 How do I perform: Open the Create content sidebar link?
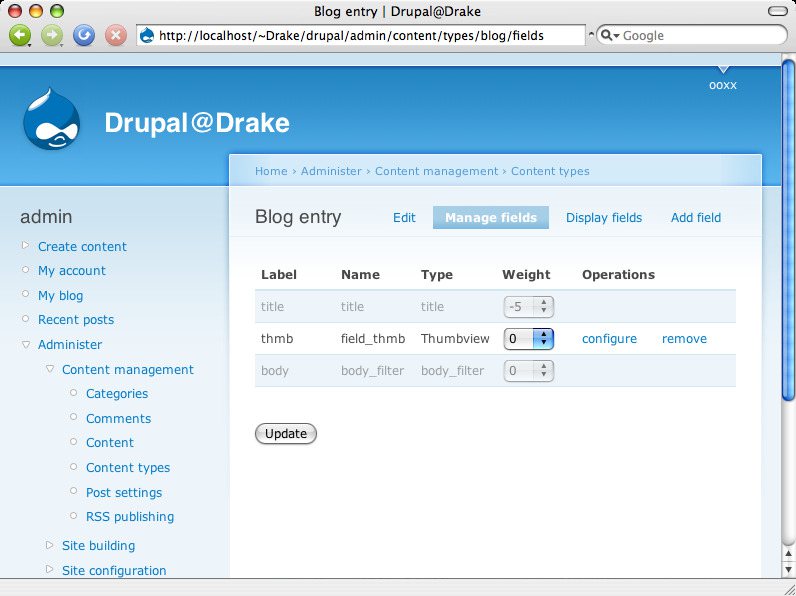coord(82,247)
